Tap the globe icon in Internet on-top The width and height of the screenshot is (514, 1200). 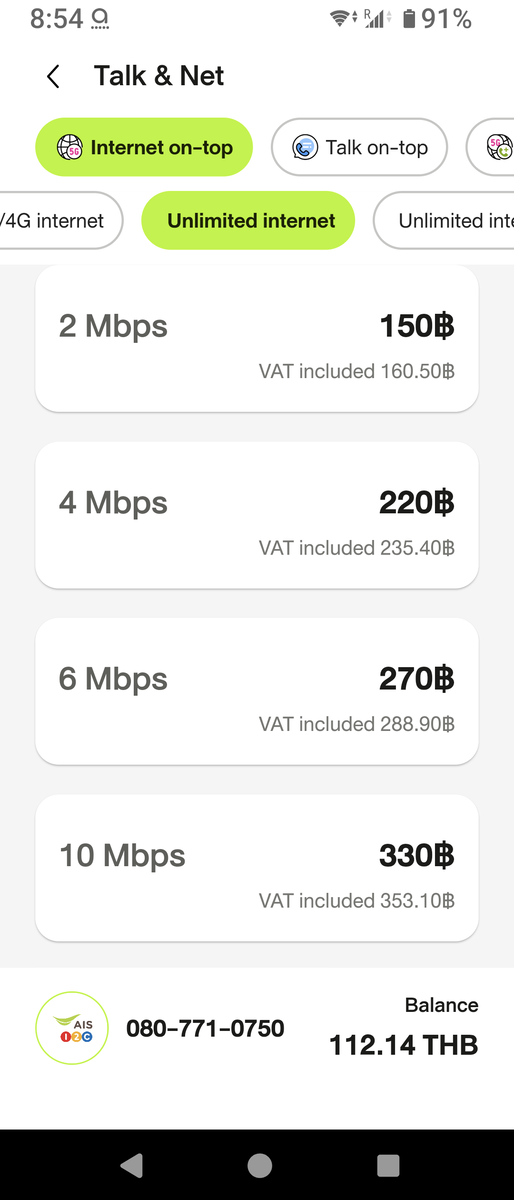pos(67,148)
